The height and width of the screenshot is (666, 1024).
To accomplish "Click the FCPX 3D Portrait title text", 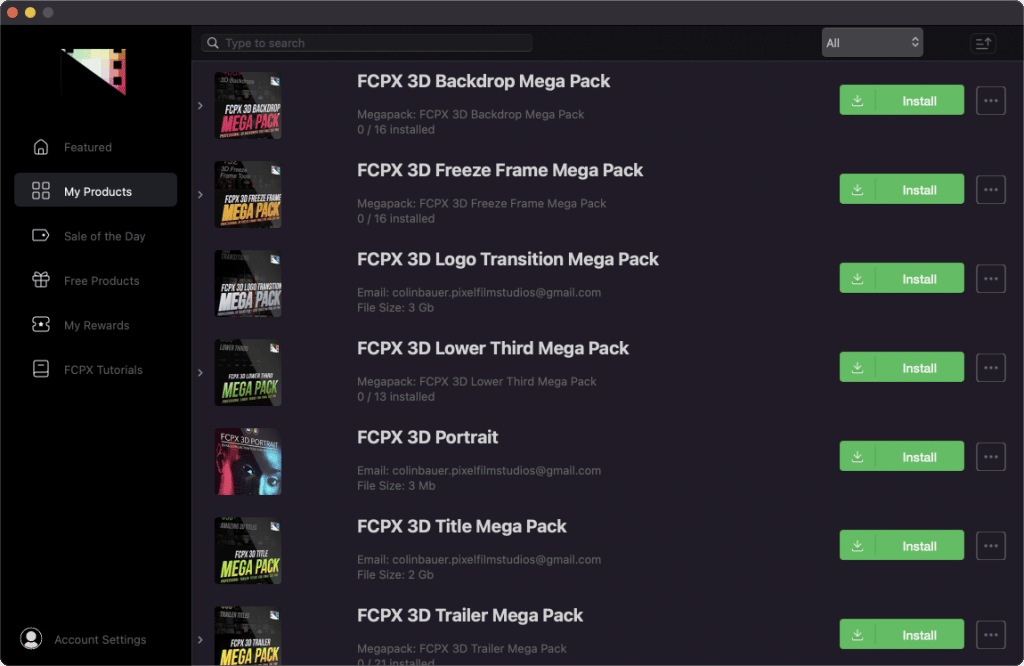I will 427,437.
